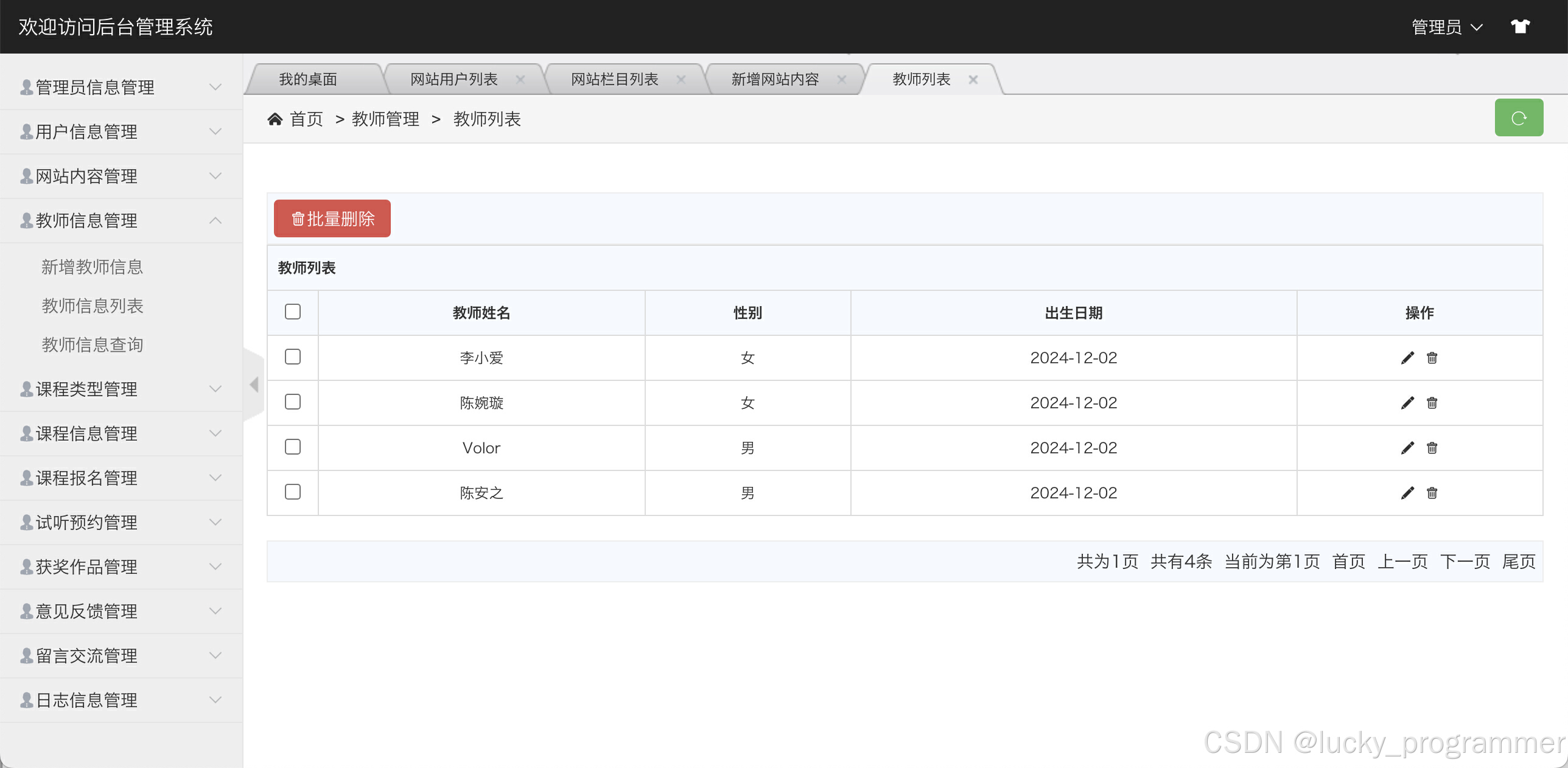
Task: Close the 网站用户列表 tab
Action: [520, 80]
